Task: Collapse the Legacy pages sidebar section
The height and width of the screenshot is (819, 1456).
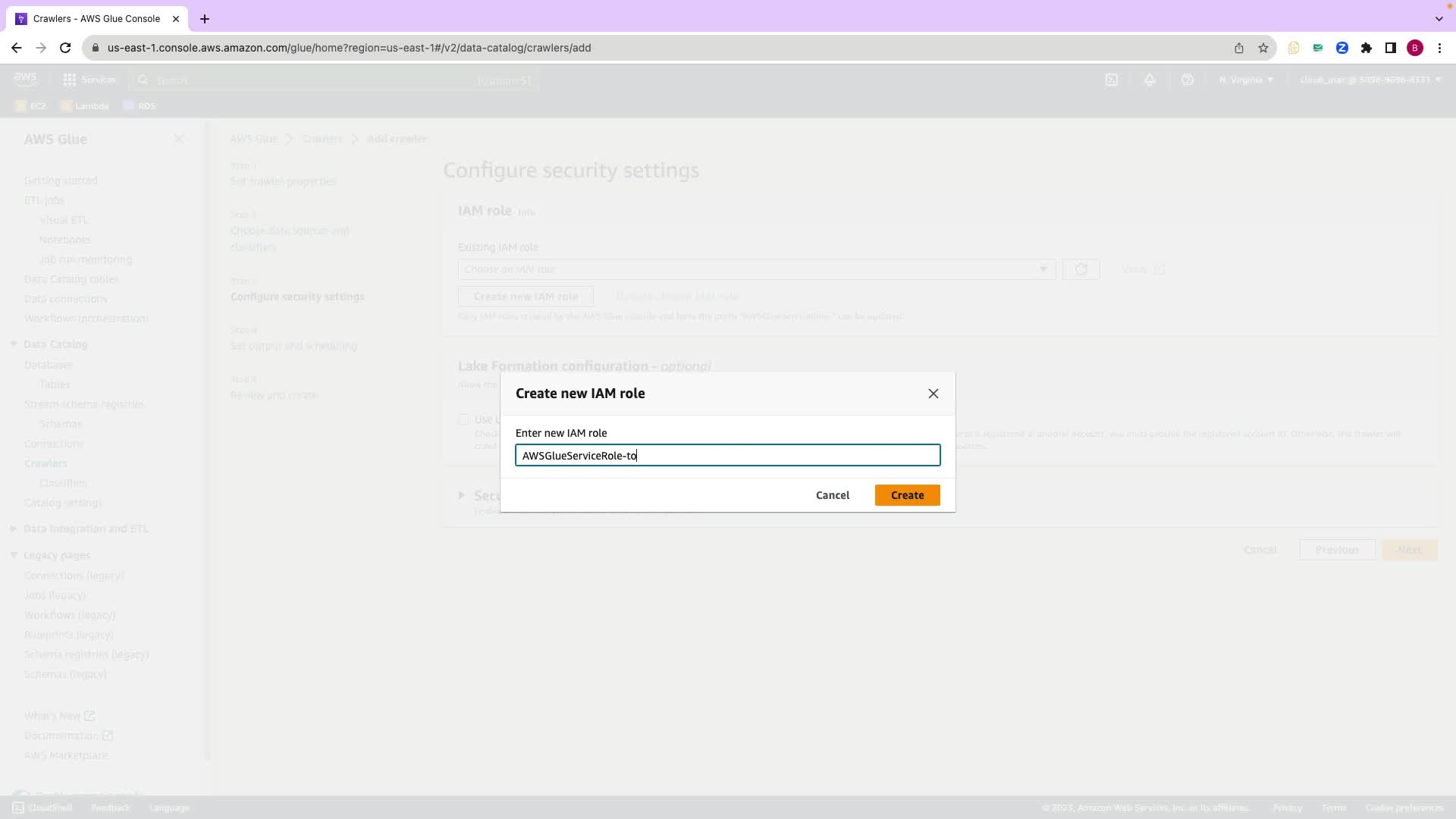Action: [14, 555]
